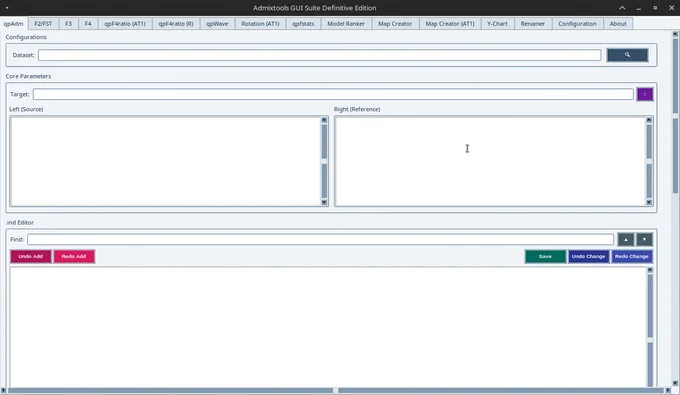Click the main vertical scrollbar thumb
Screen dimensions: 680x395
pos(675,116)
